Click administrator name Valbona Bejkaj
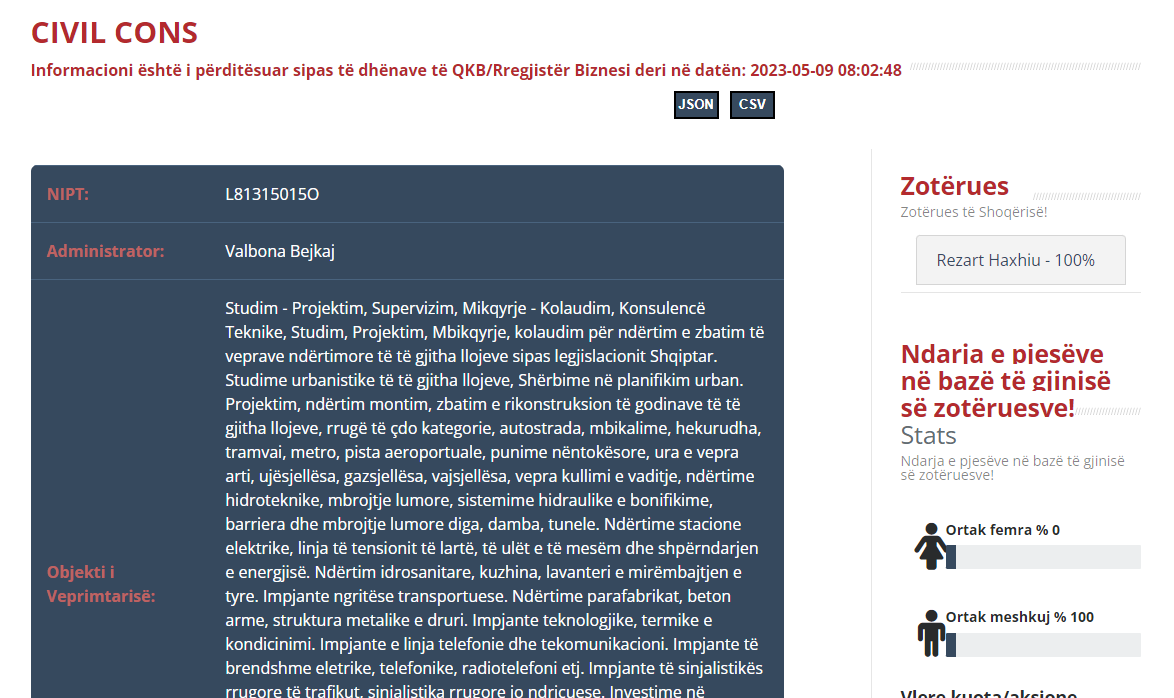The image size is (1174, 698). click(x=280, y=251)
